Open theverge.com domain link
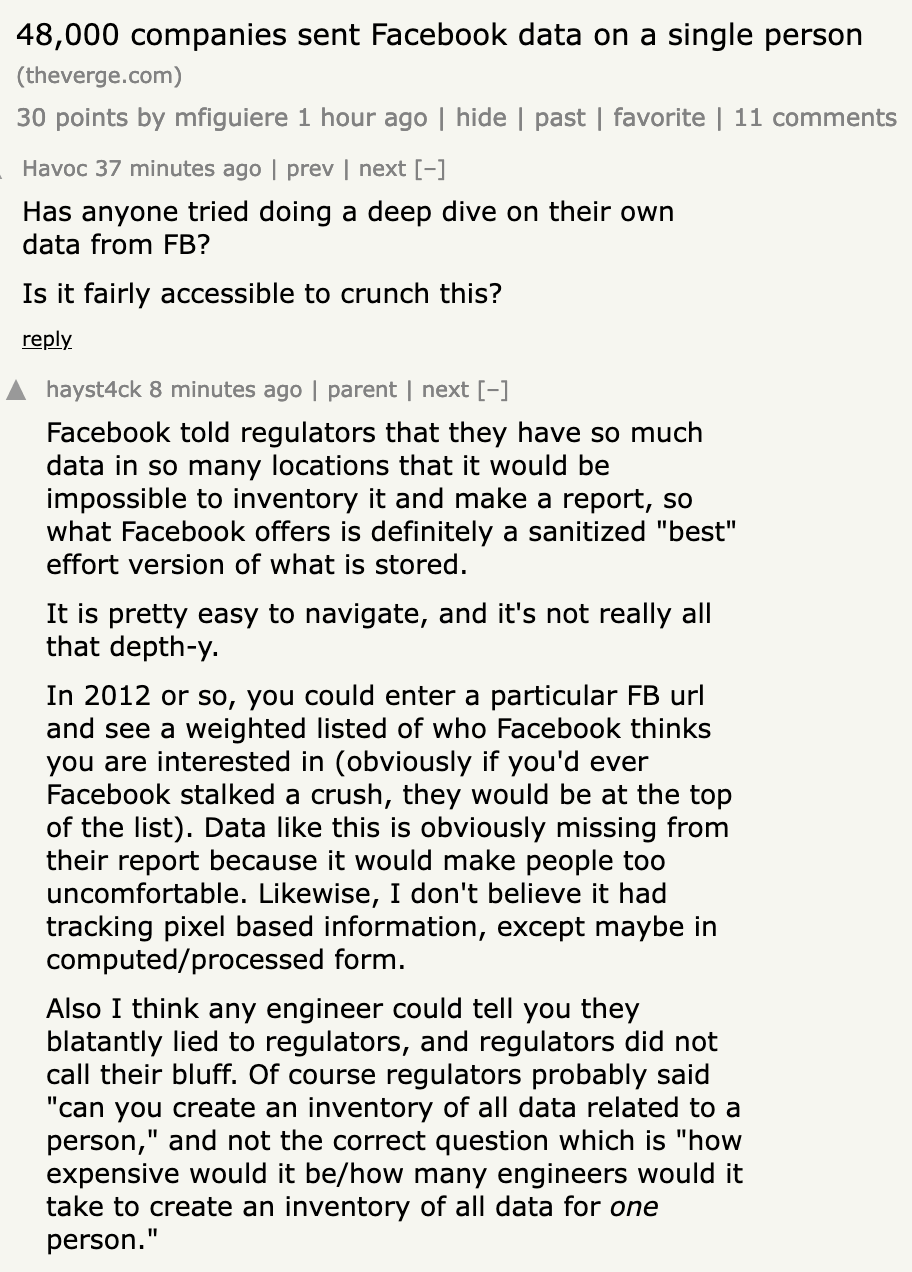Viewport: 912px width, 1272px height. [x=99, y=75]
